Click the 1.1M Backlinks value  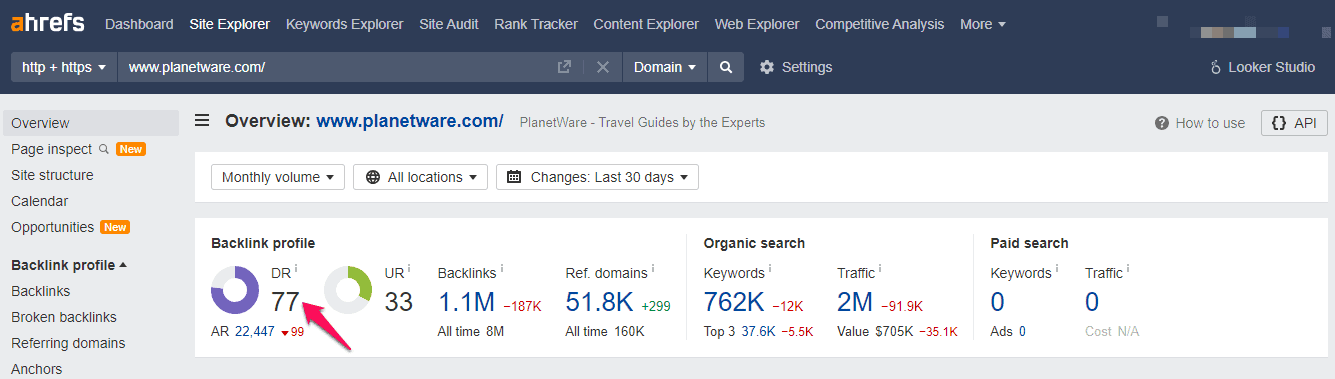click(x=466, y=302)
